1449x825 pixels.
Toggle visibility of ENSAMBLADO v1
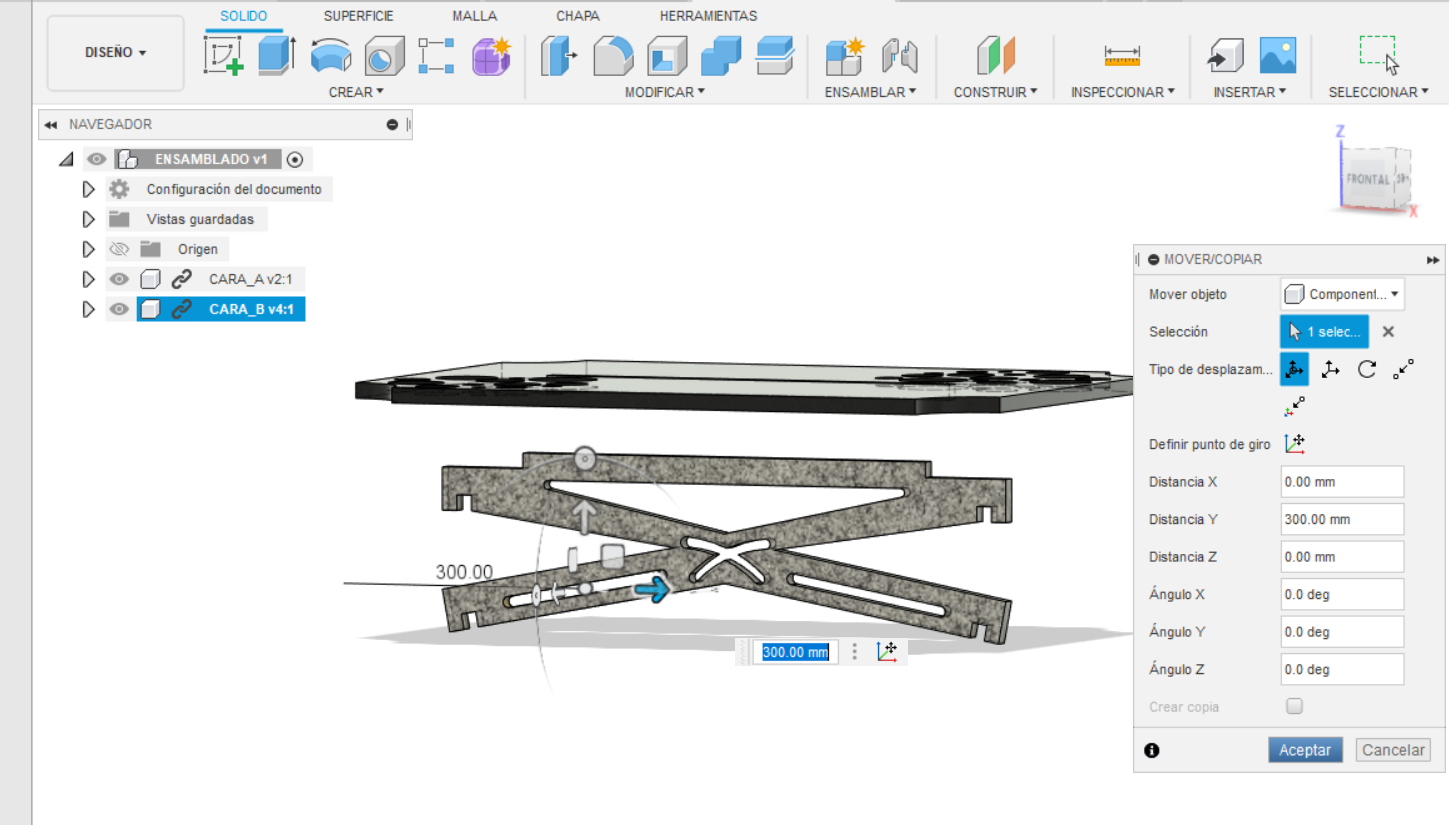click(x=96, y=159)
